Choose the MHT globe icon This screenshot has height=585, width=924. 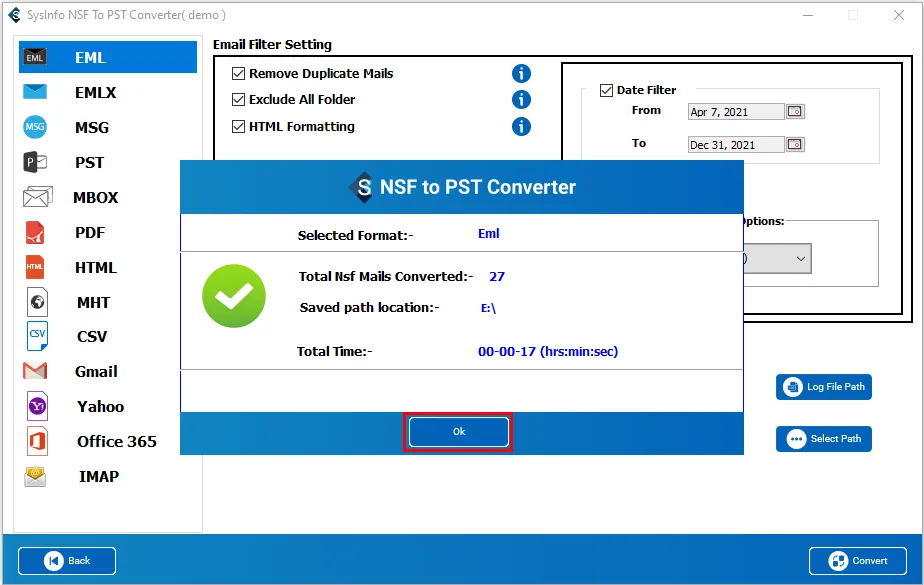[x=37, y=302]
